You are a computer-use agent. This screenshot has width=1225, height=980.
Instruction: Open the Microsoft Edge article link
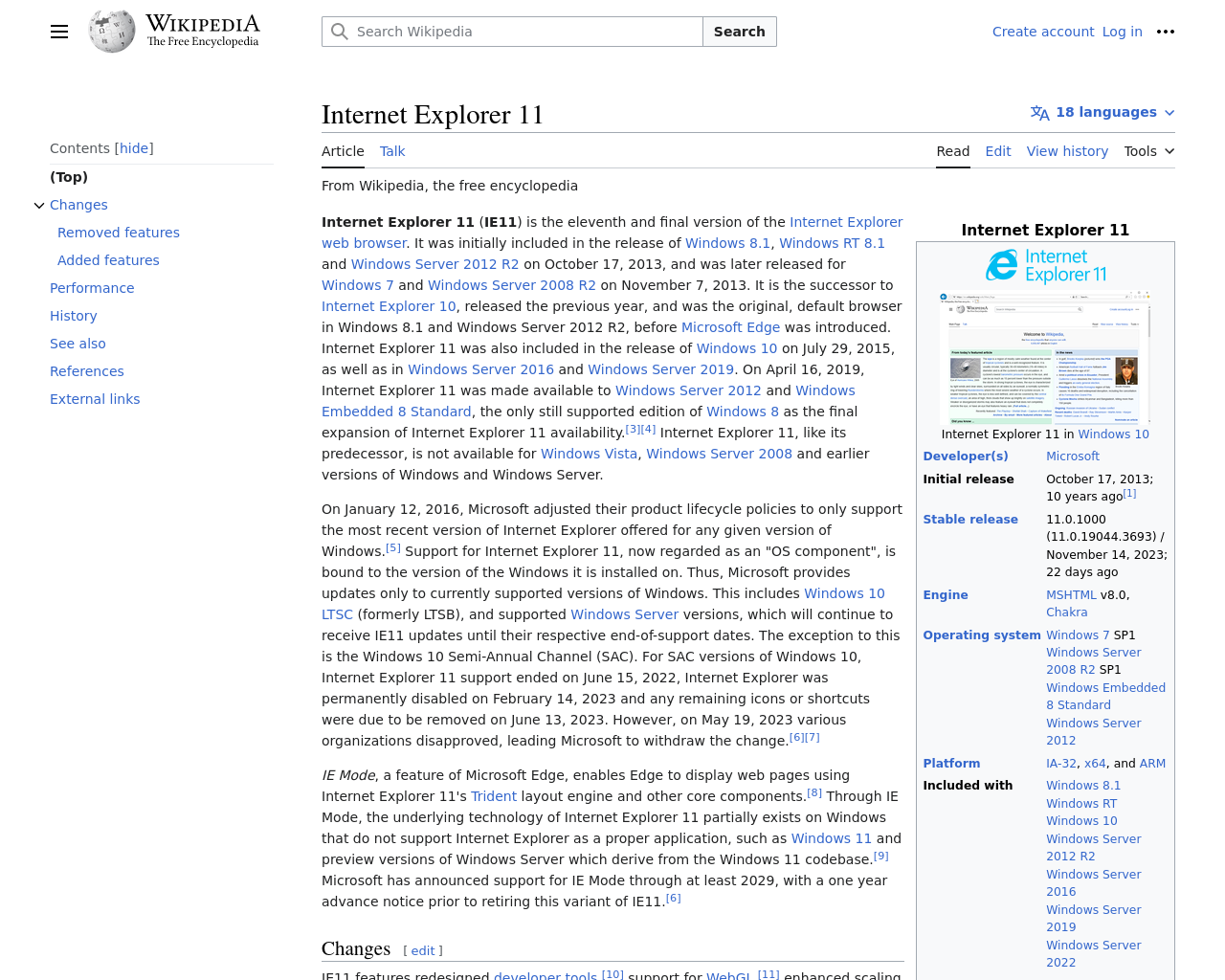(730, 327)
